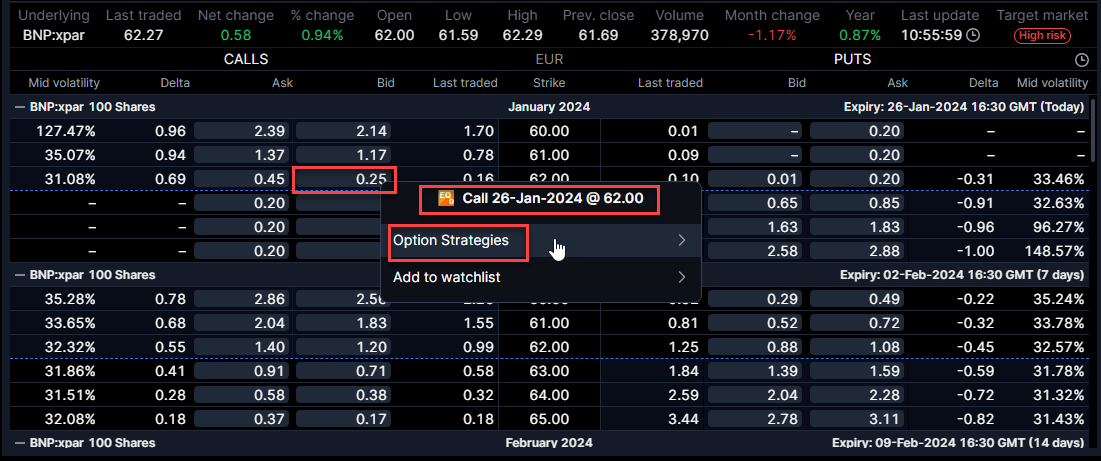Click put ask price 3.11 at strike 65.00
This screenshot has width=1101, height=461.
coord(858,417)
